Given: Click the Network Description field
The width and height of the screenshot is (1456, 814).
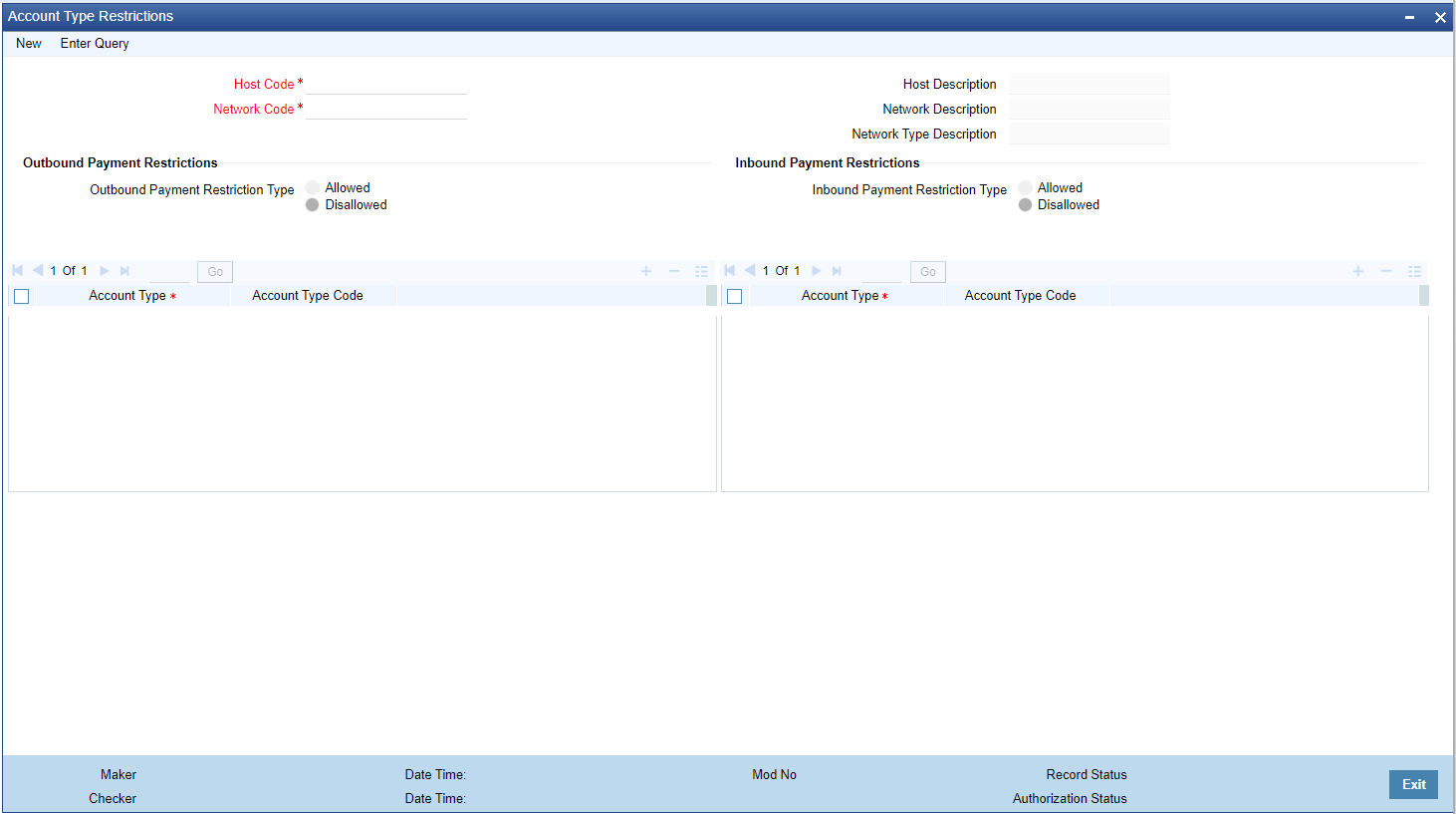Looking at the screenshot, I should [x=1090, y=110].
